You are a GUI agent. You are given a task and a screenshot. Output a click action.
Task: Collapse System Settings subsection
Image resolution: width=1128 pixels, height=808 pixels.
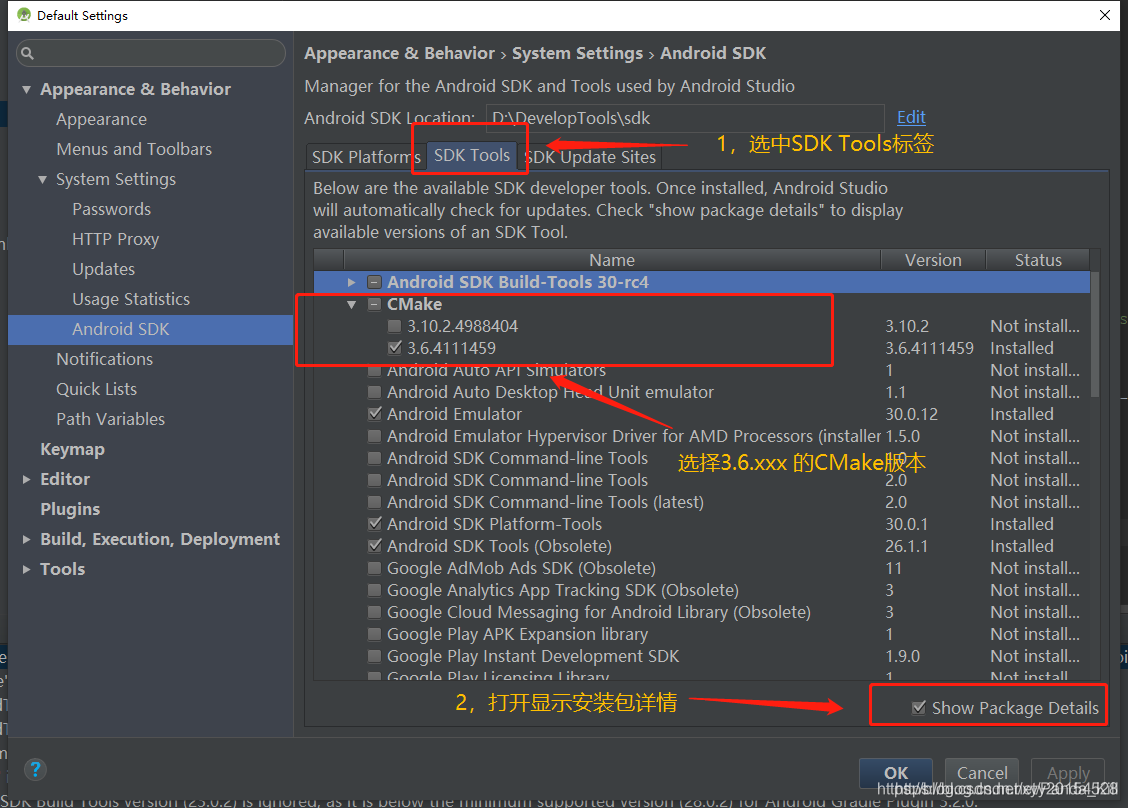42,180
